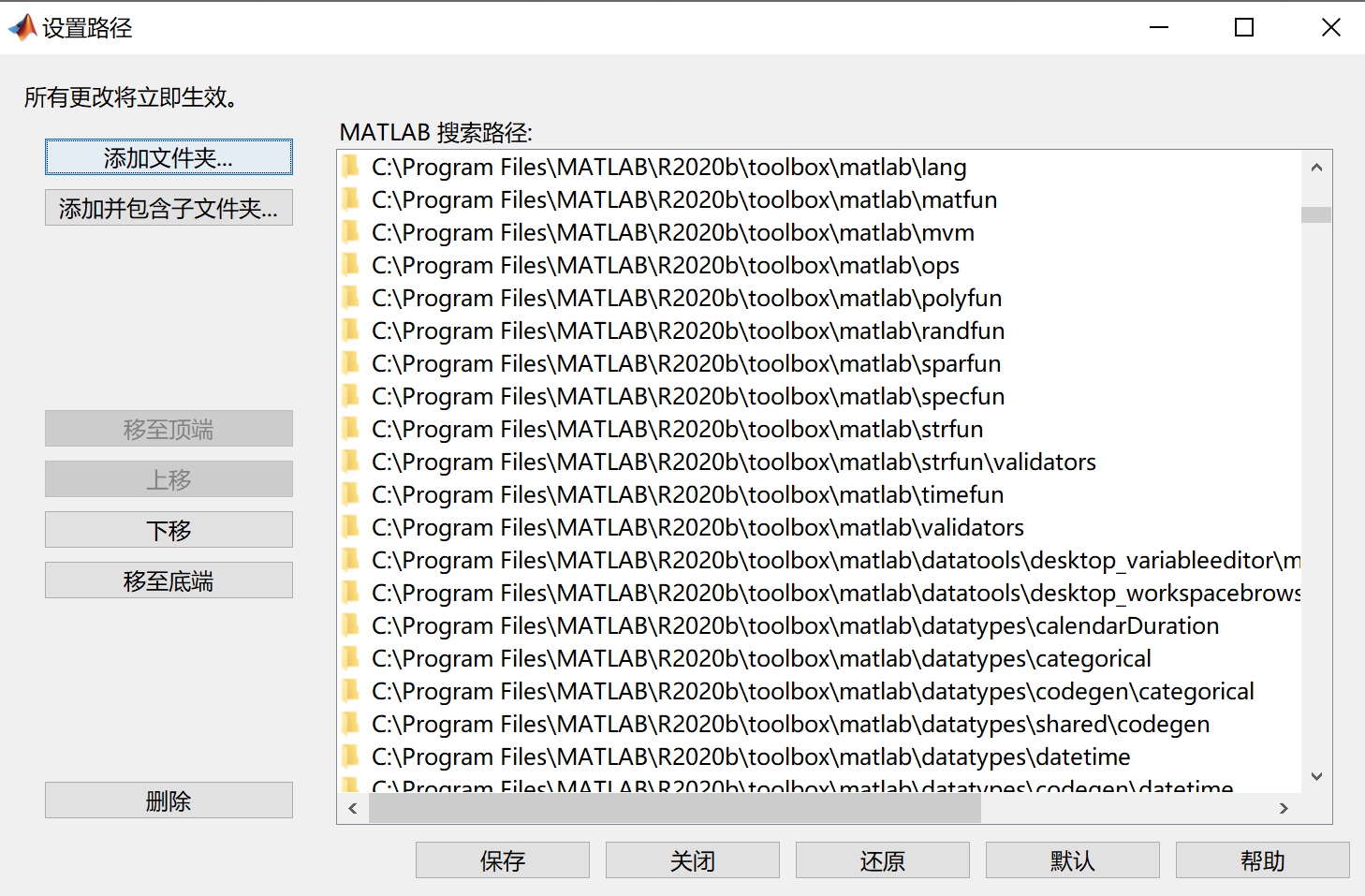The width and height of the screenshot is (1365, 896).
Task: Click the folder icon beside strfun\validators
Action: coord(351,462)
